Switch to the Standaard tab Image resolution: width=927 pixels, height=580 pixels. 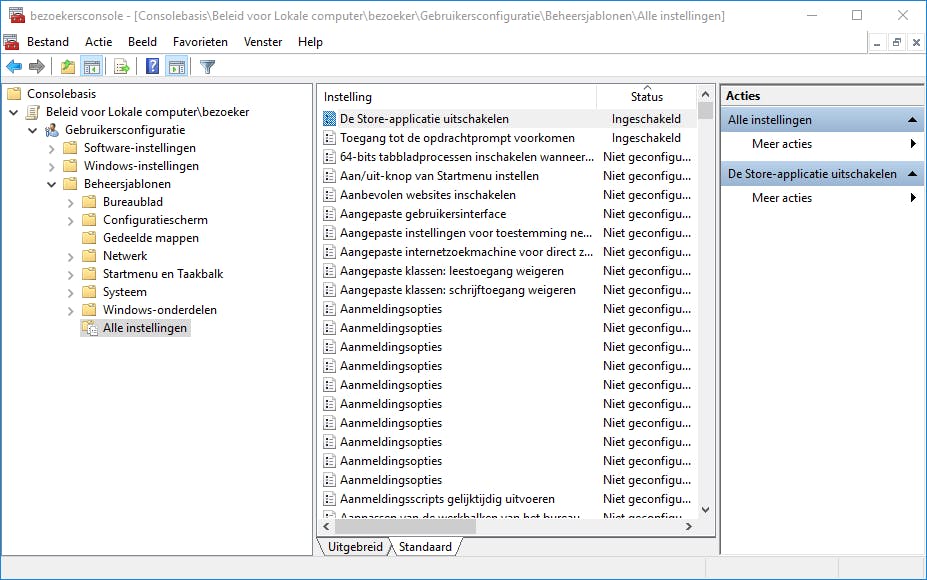click(425, 547)
